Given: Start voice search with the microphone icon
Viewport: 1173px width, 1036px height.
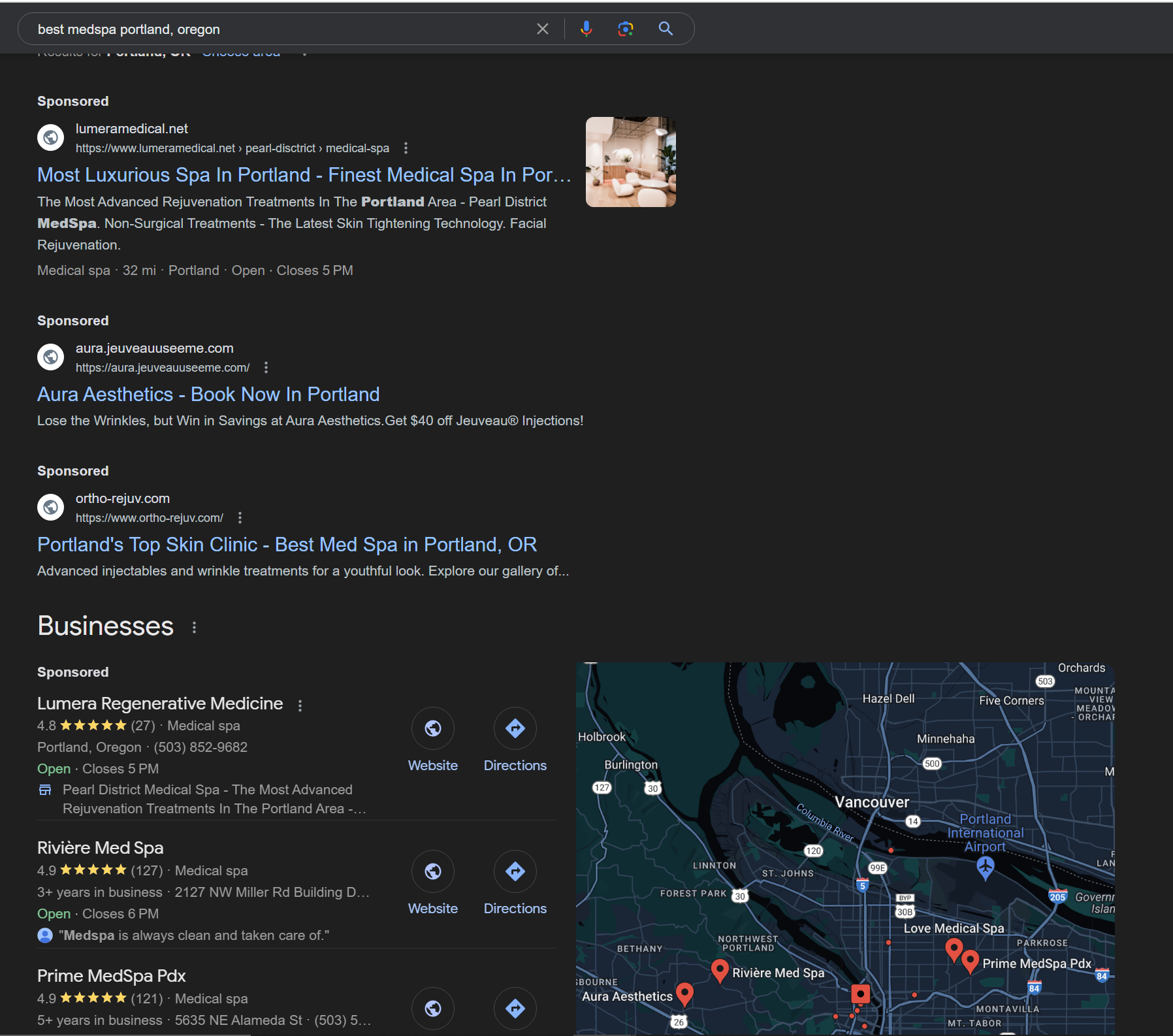Looking at the screenshot, I should (586, 29).
